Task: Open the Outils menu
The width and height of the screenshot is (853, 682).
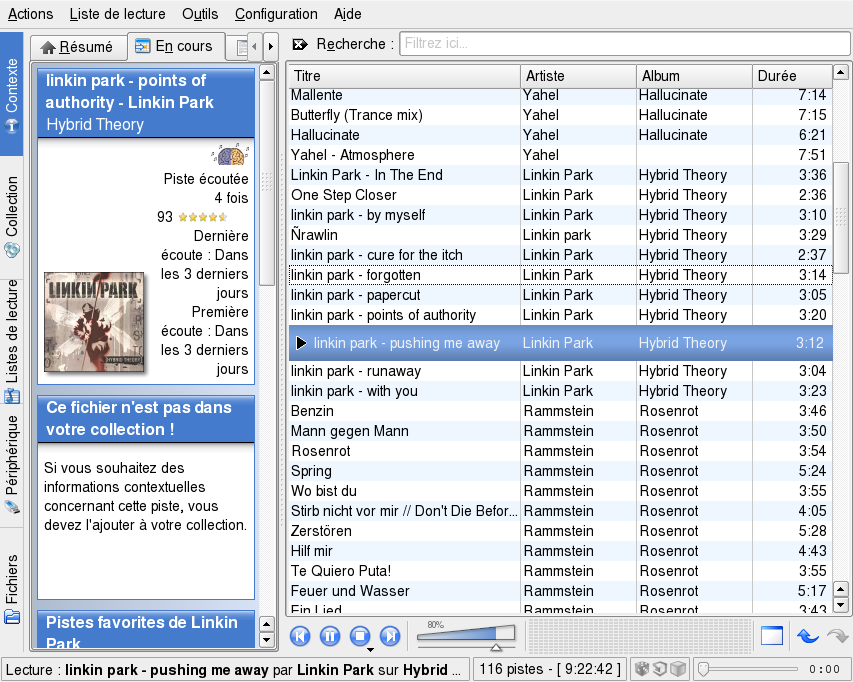Action: coord(200,14)
